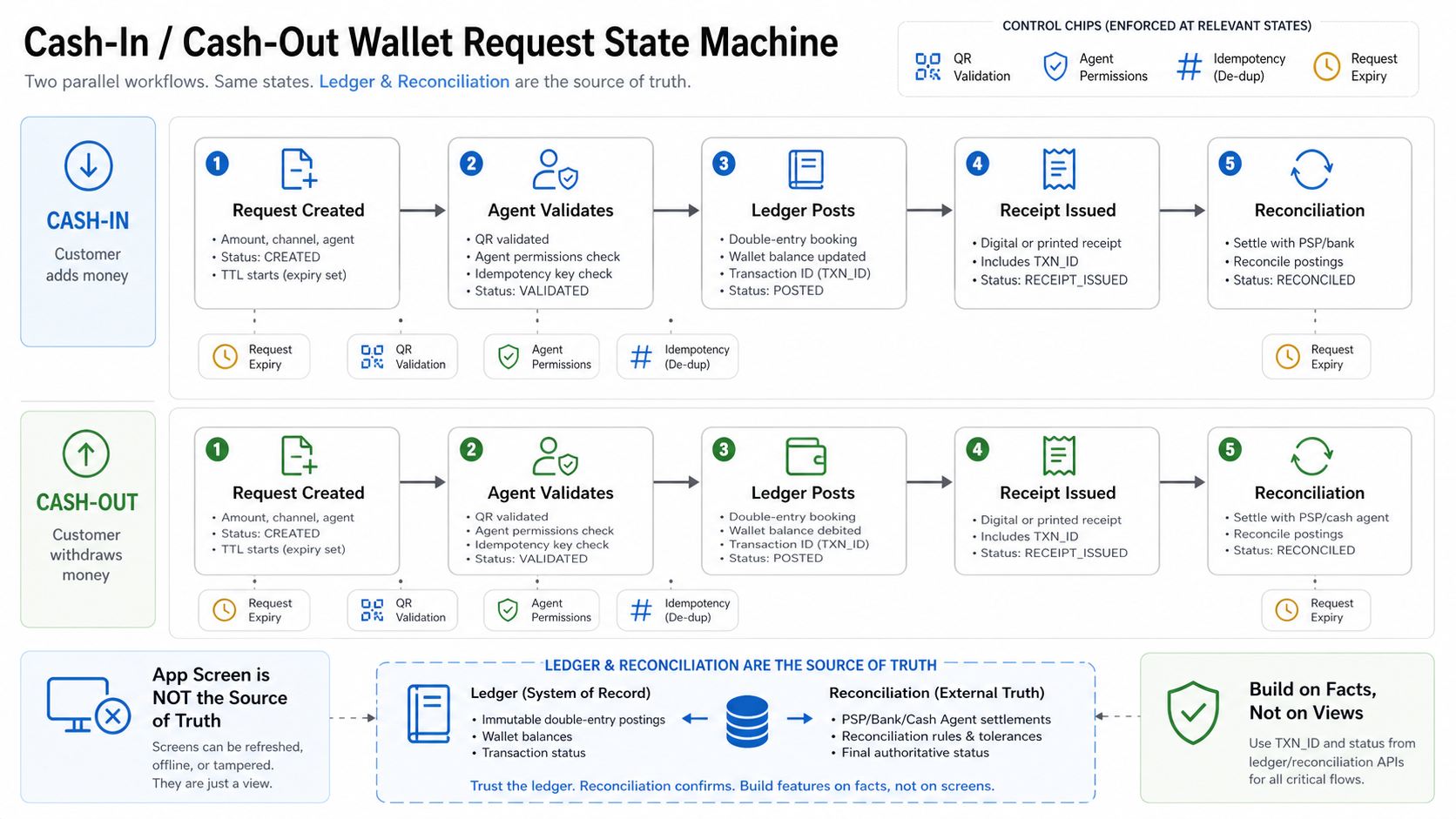Click the monitor with X icon in App Screen card

89,705
